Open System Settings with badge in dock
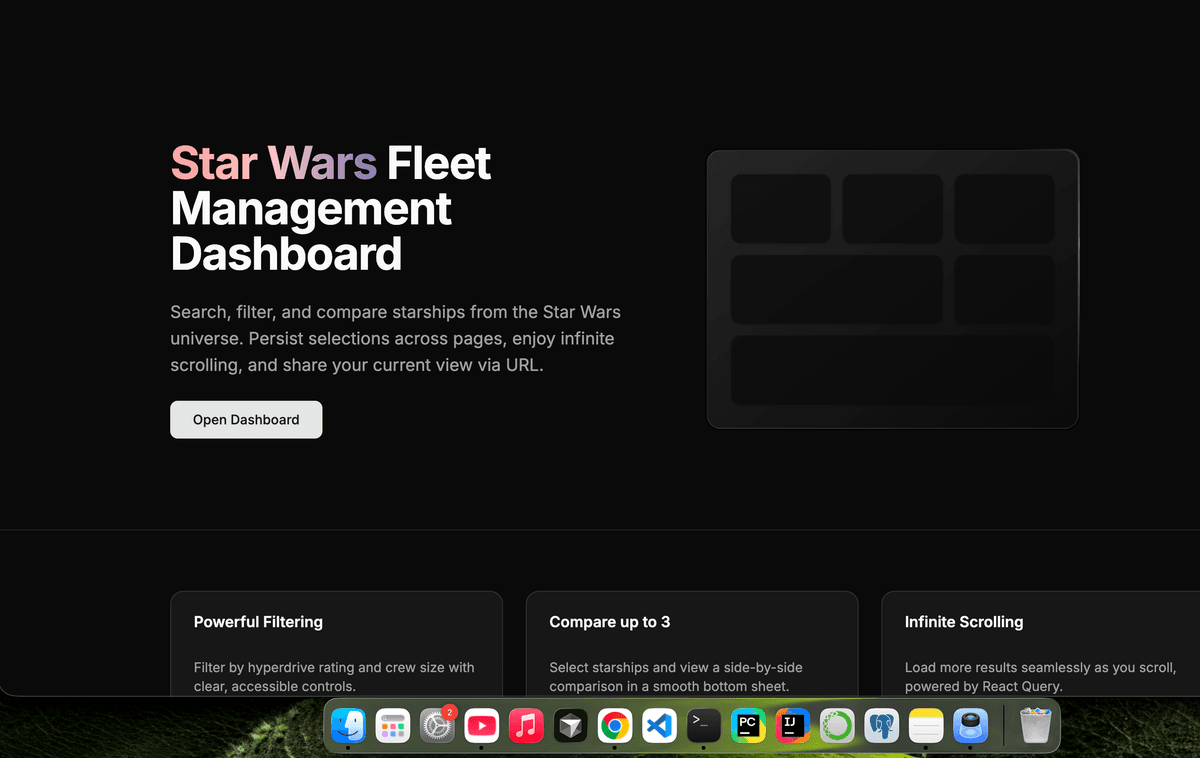1200x758 pixels. click(x=438, y=725)
